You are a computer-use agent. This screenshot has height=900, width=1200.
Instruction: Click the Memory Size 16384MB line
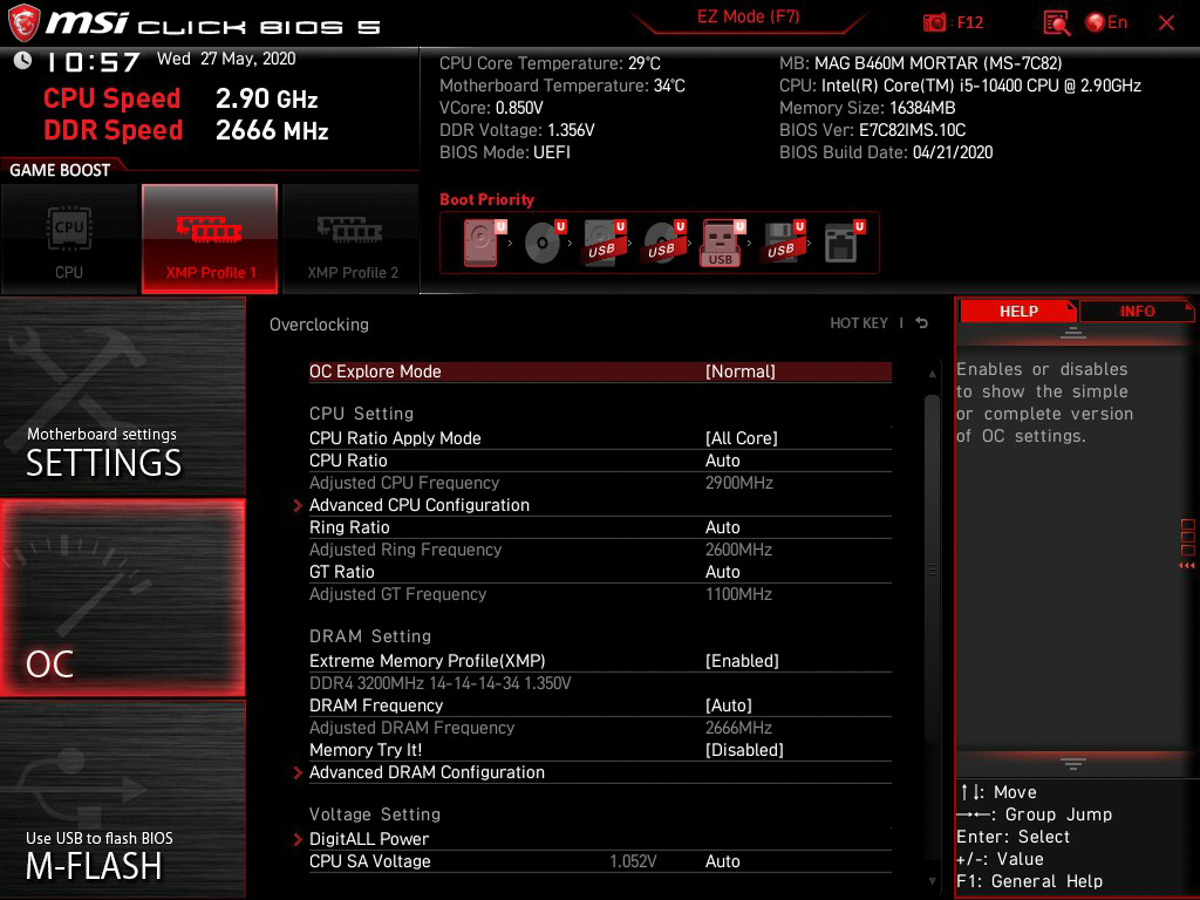867,108
